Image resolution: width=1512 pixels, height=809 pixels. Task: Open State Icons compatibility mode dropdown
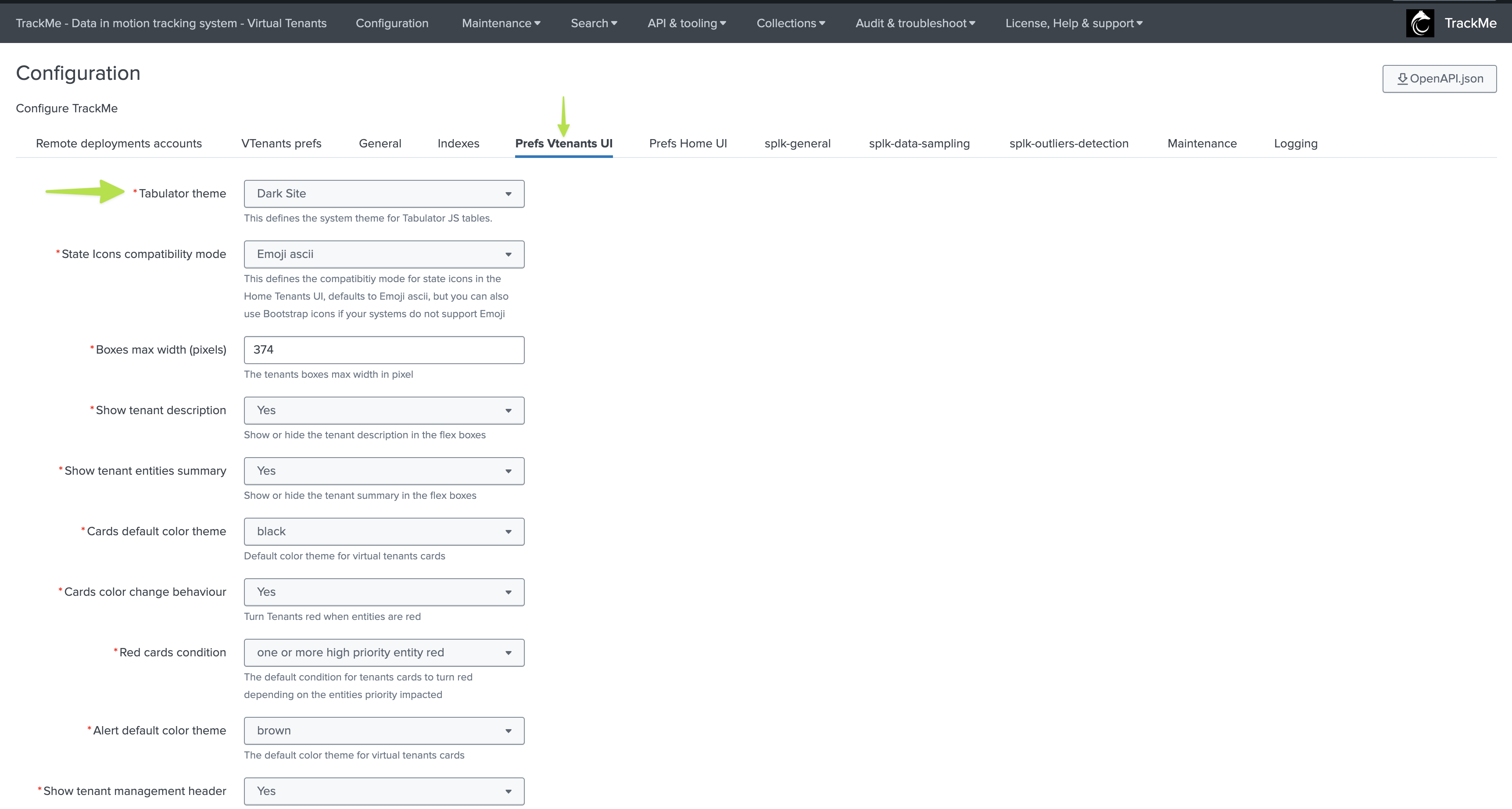click(384, 254)
